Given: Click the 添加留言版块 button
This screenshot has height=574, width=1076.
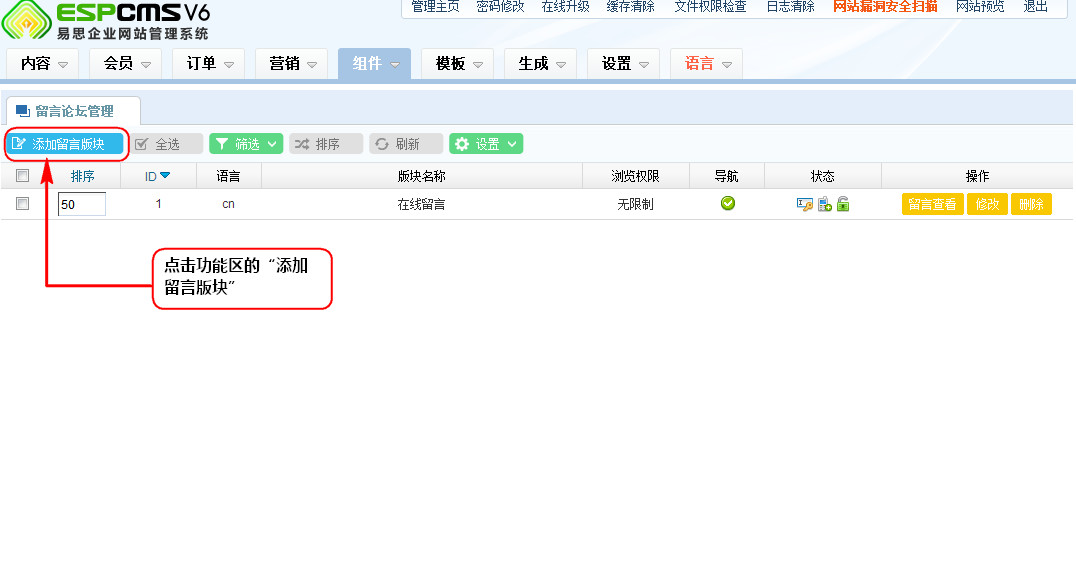Looking at the screenshot, I should click(x=65, y=144).
